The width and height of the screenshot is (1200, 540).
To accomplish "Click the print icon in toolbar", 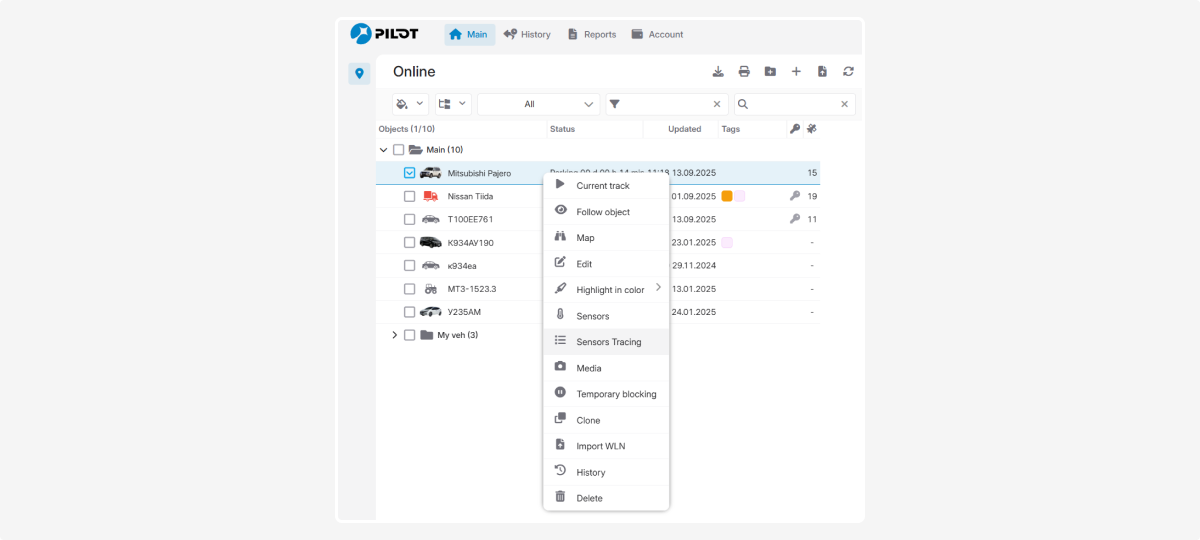I will pyautogui.click(x=744, y=71).
